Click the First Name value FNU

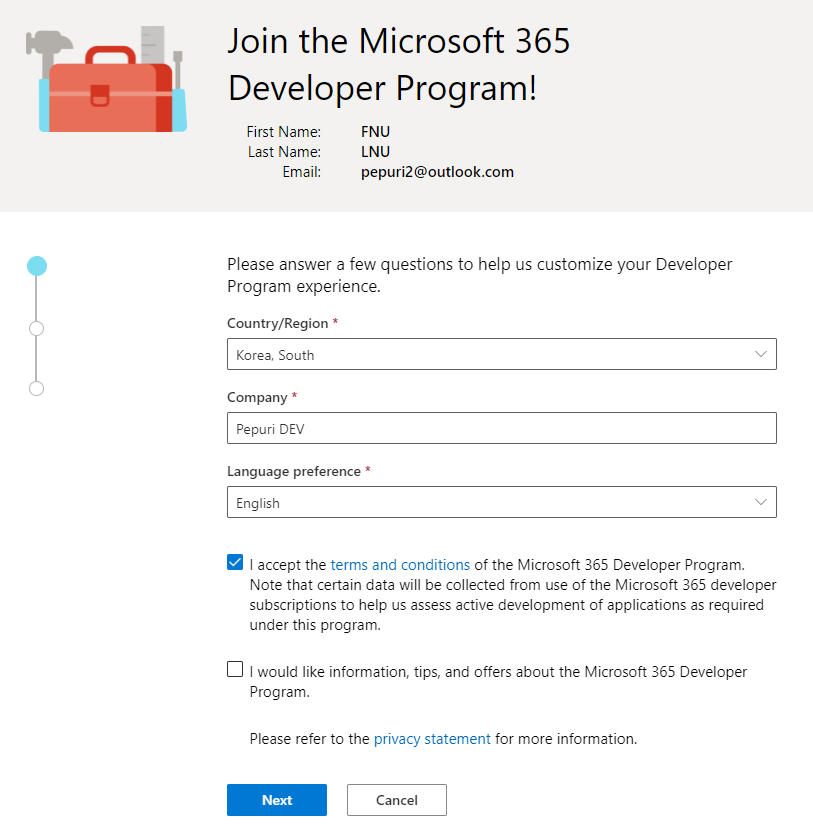pyautogui.click(x=375, y=132)
